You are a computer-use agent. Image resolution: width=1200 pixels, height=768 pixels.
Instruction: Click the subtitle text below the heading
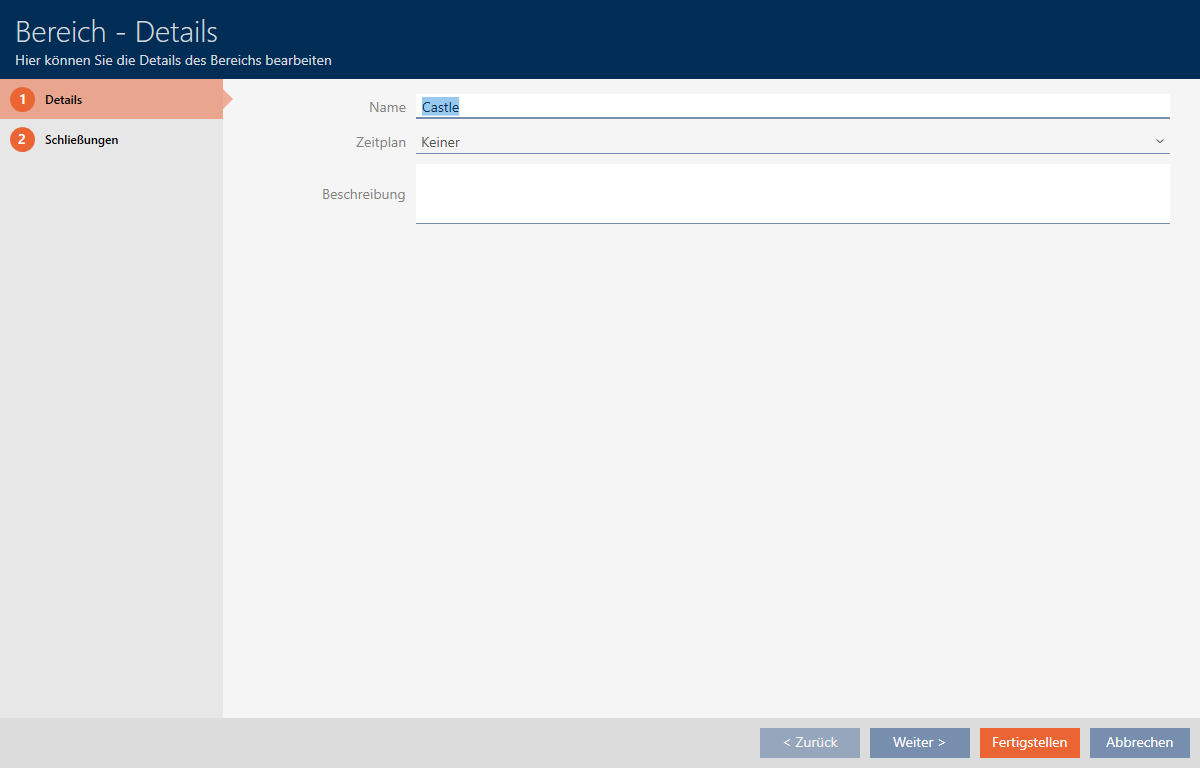[x=173, y=60]
